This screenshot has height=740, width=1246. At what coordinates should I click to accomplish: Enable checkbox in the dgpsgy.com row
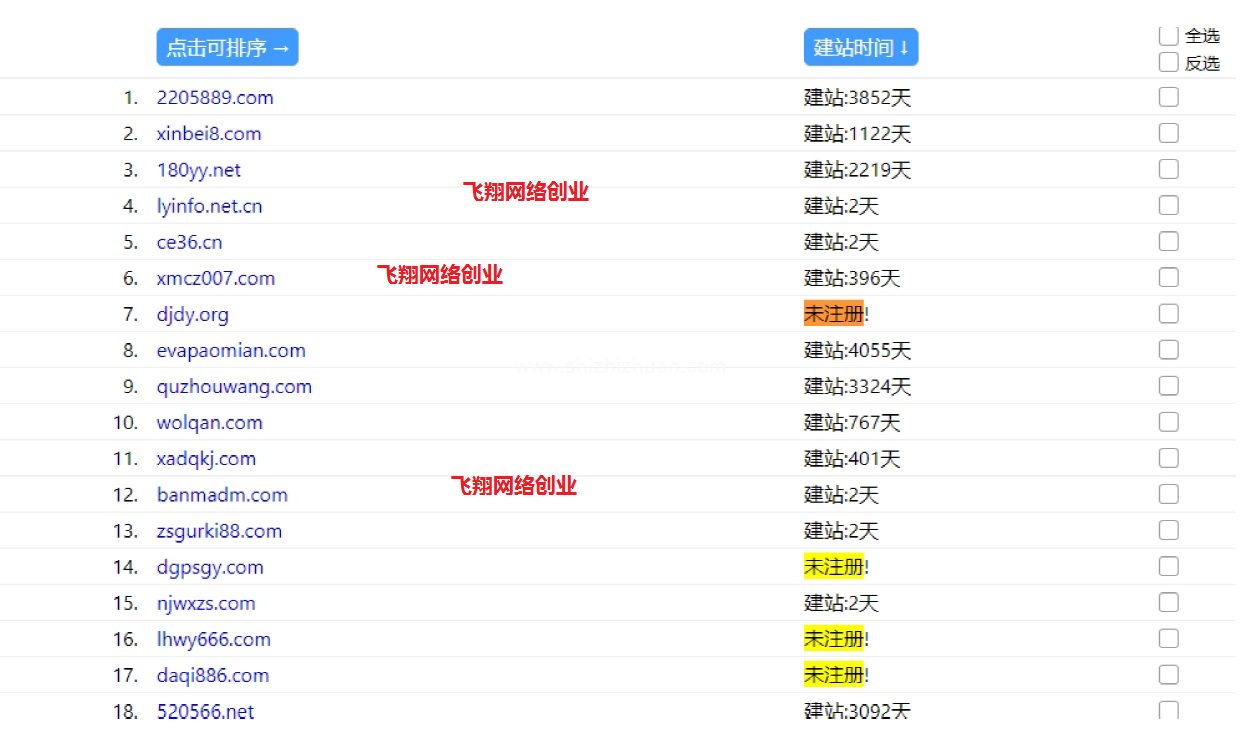[x=1168, y=567]
